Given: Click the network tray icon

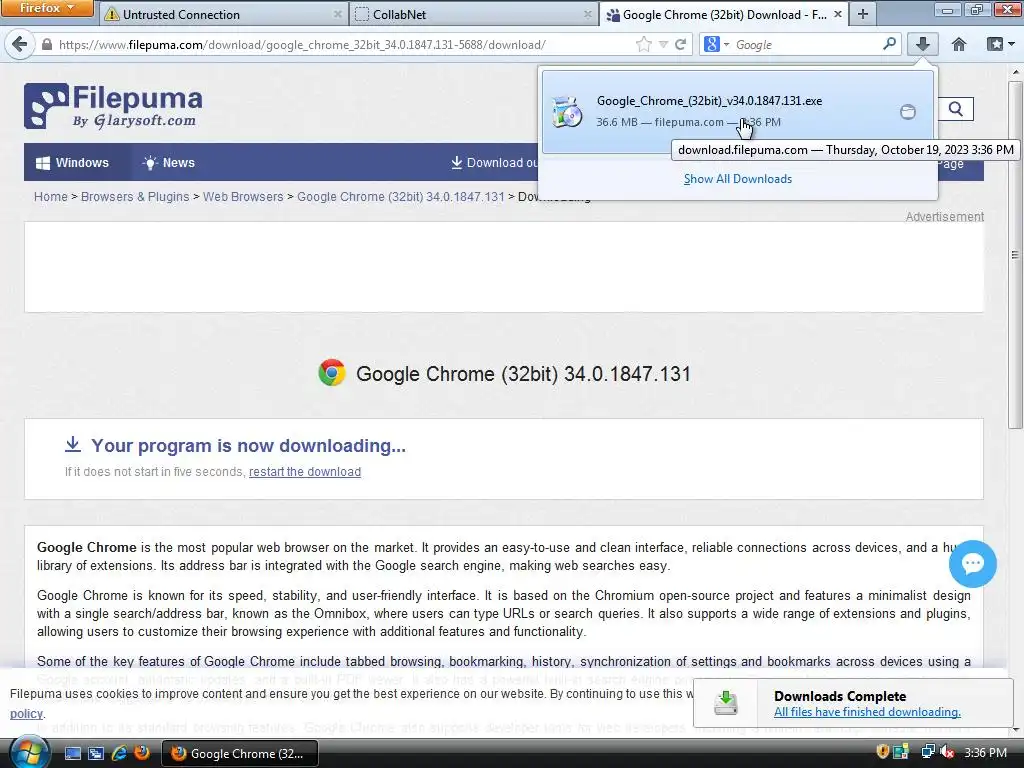Looking at the screenshot, I should (x=927, y=752).
